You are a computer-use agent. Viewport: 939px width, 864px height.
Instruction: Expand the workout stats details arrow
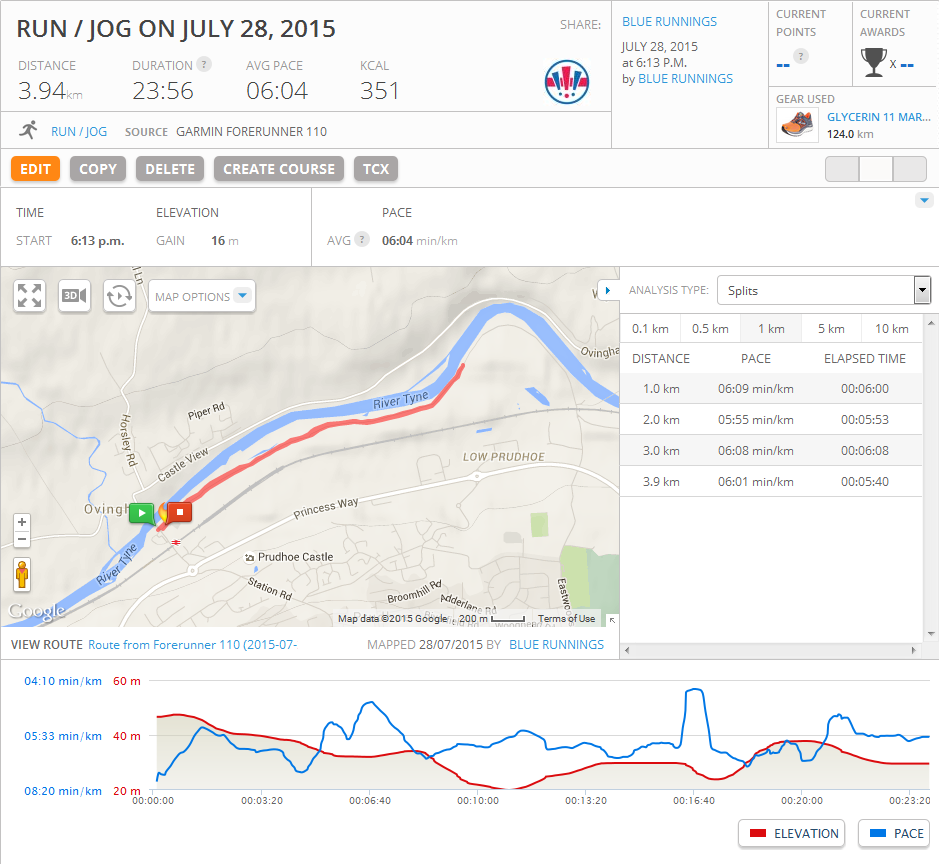pos(924,201)
